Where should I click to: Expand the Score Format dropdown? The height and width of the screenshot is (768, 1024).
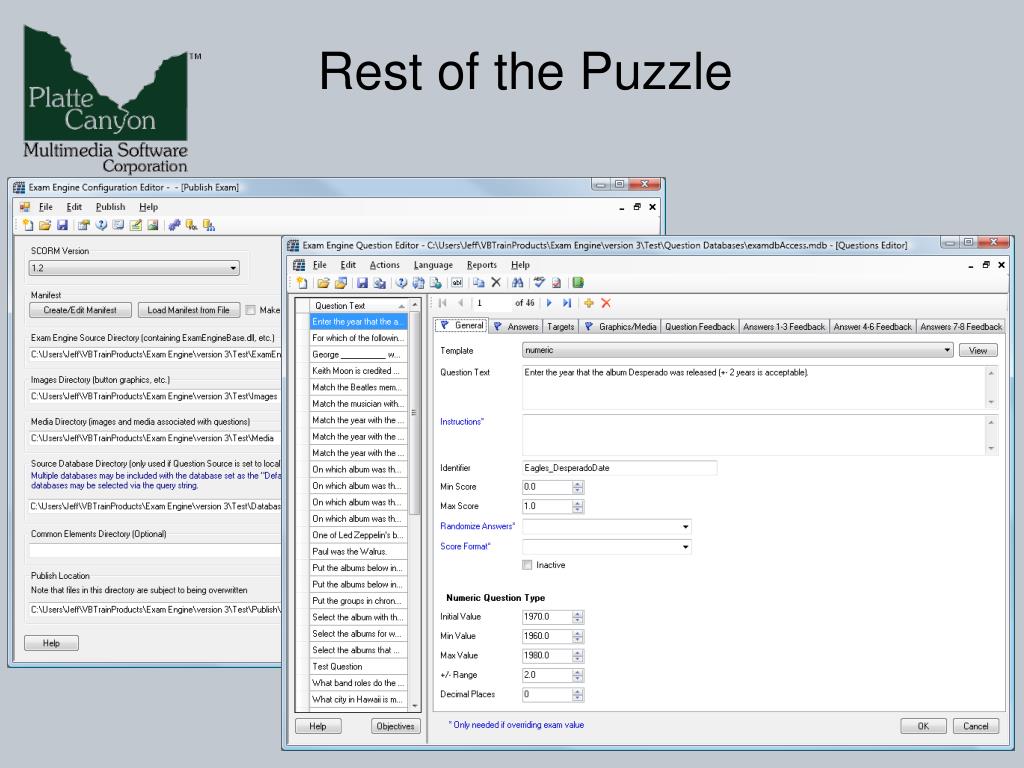pyautogui.click(x=607, y=547)
